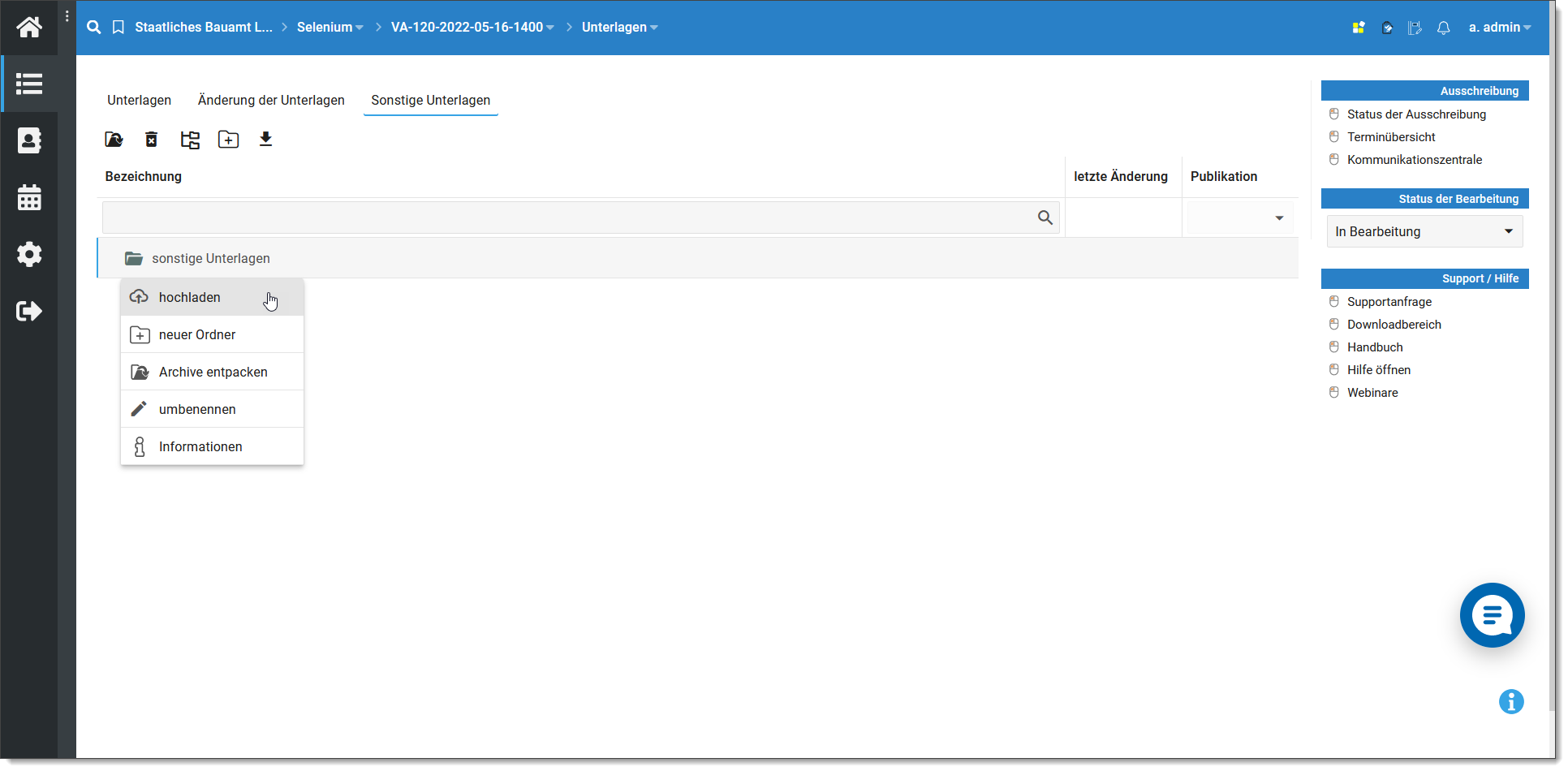Viewport: 1568px width, 771px height.
Task: Click the logout arrow sidebar icon
Action: (x=29, y=311)
